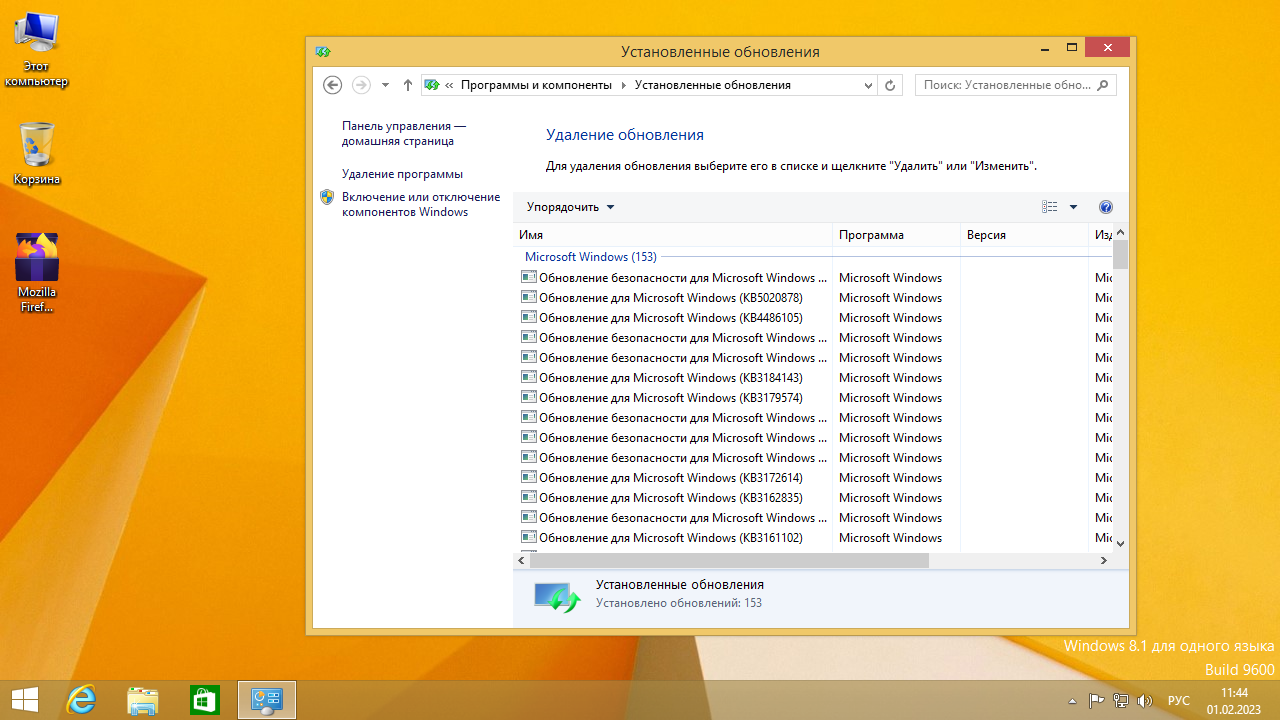This screenshot has width=1280, height=720.
Task: Launch Internet Explorer from taskbar
Action: [x=81, y=700]
